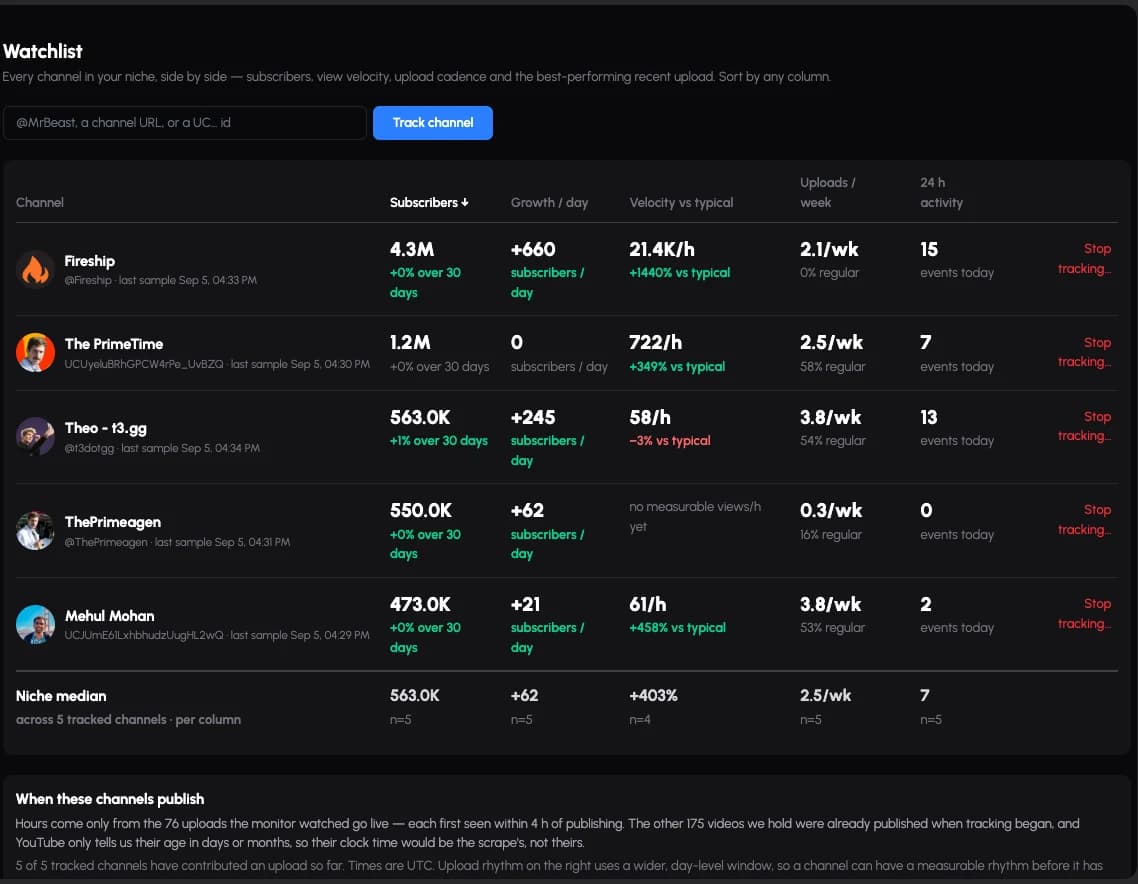Click When these channels publish heading

point(110,799)
